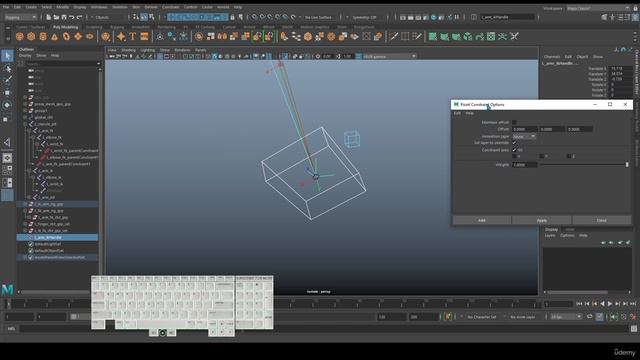Click the Apply button

click(x=542, y=220)
